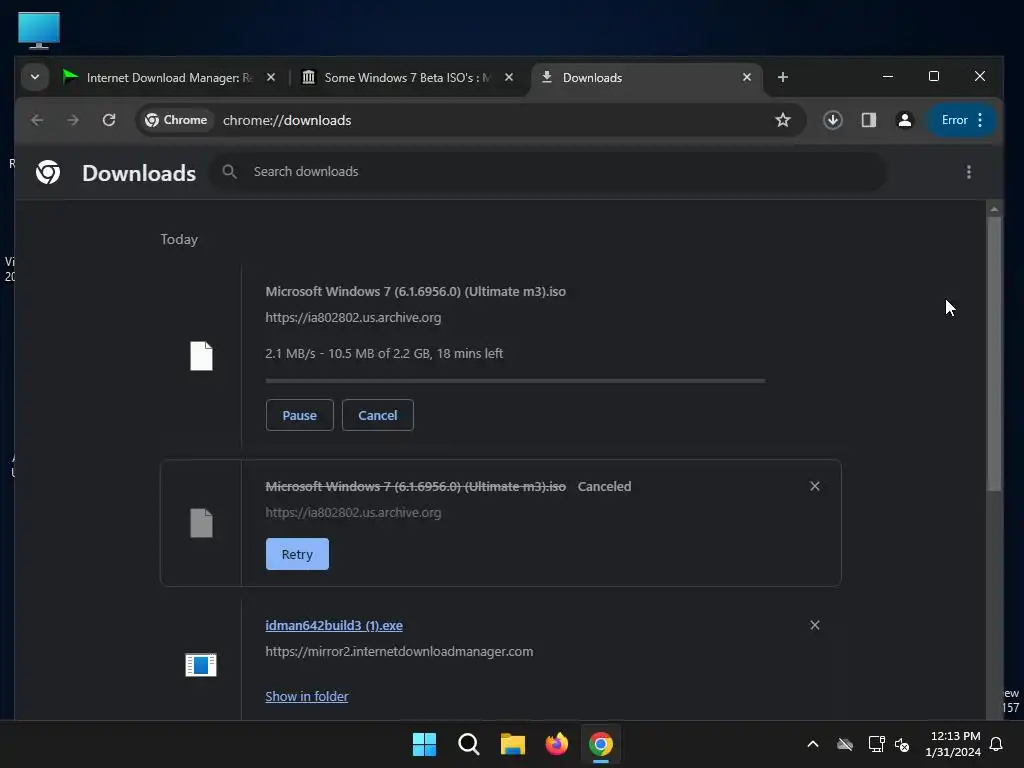
Task: Click the mirror2.internetdownloadmanager.com URL text
Action: coord(399,652)
